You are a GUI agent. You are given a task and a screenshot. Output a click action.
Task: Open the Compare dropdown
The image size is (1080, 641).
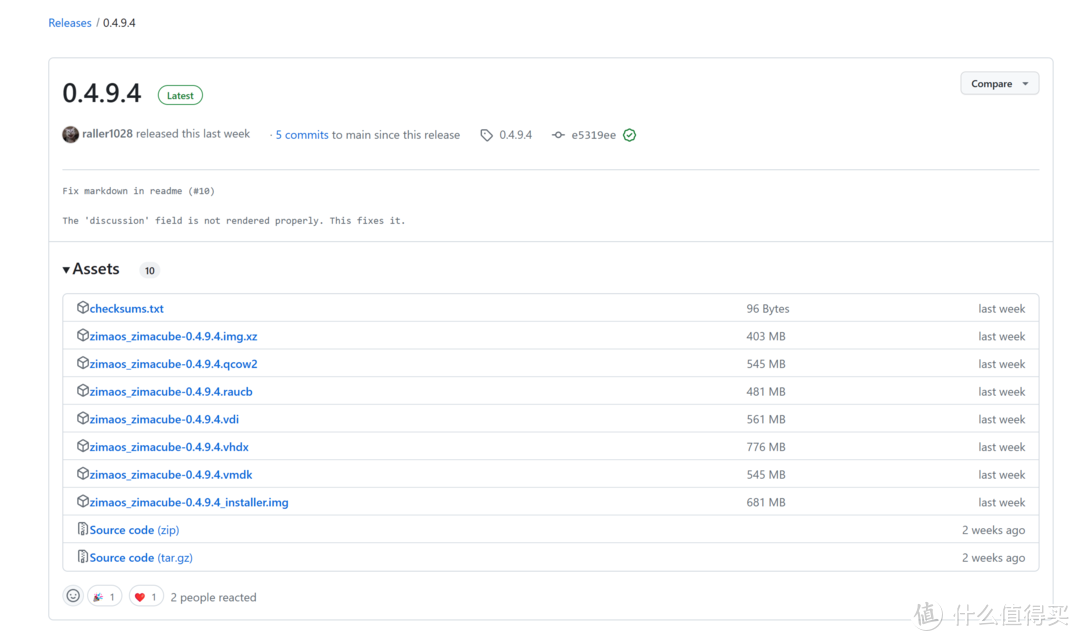(999, 84)
